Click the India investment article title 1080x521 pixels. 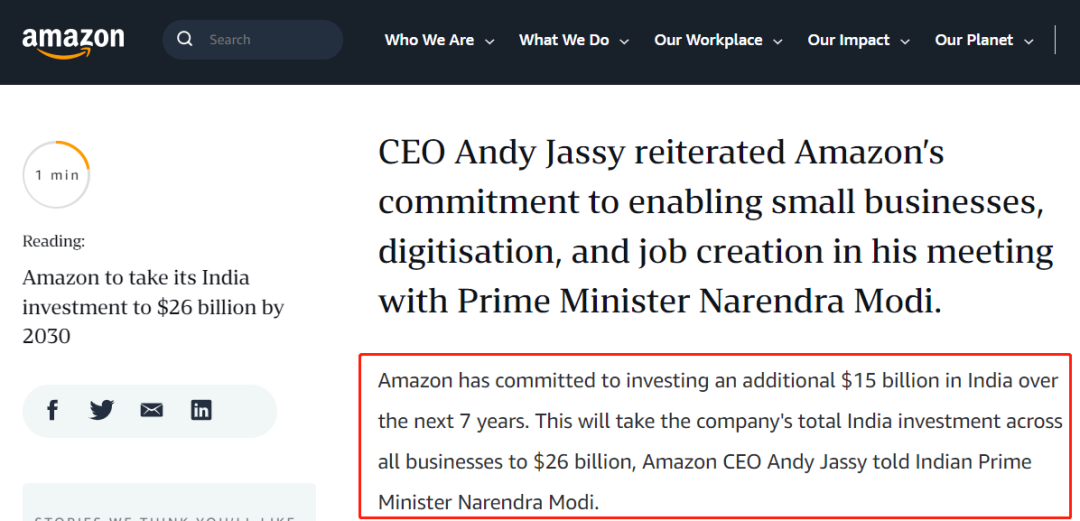point(153,307)
